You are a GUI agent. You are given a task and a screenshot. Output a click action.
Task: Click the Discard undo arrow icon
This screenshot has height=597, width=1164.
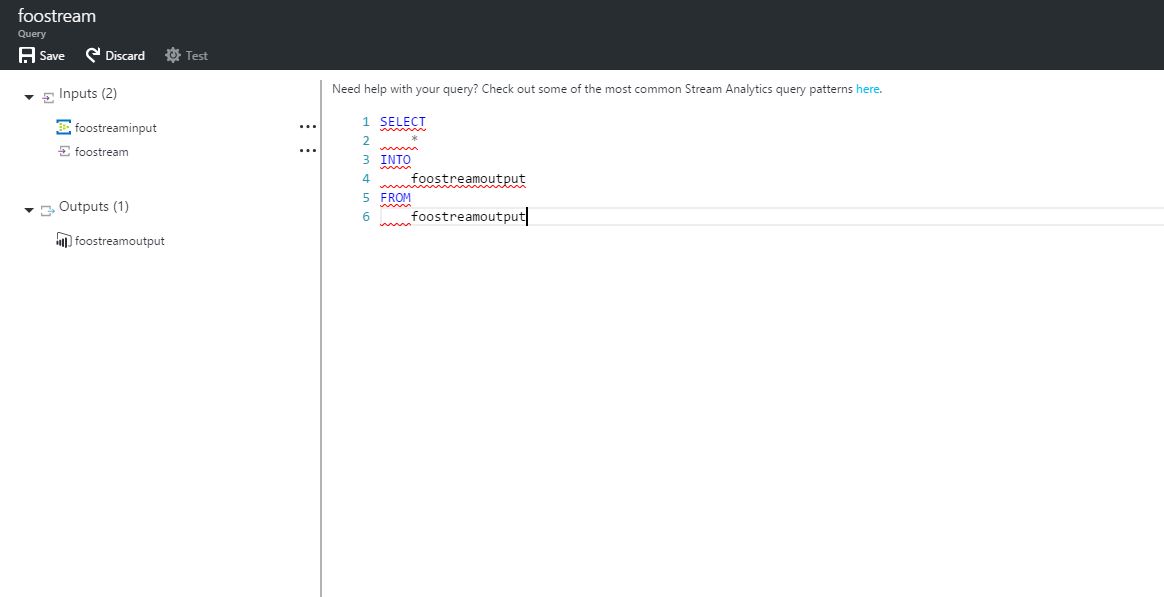point(93,56)
